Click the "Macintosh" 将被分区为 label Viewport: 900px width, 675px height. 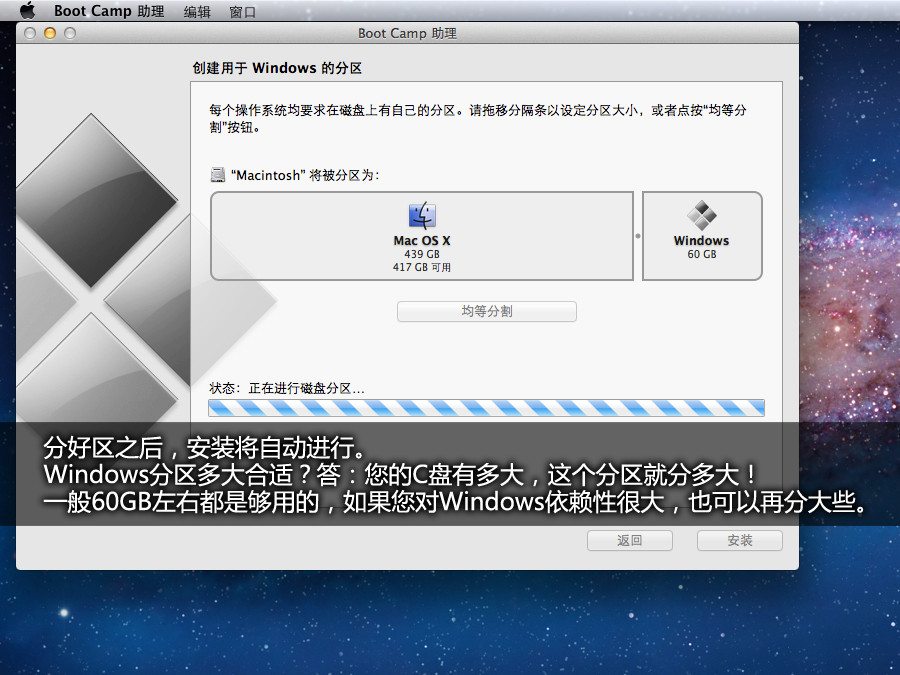coord(305,175)
